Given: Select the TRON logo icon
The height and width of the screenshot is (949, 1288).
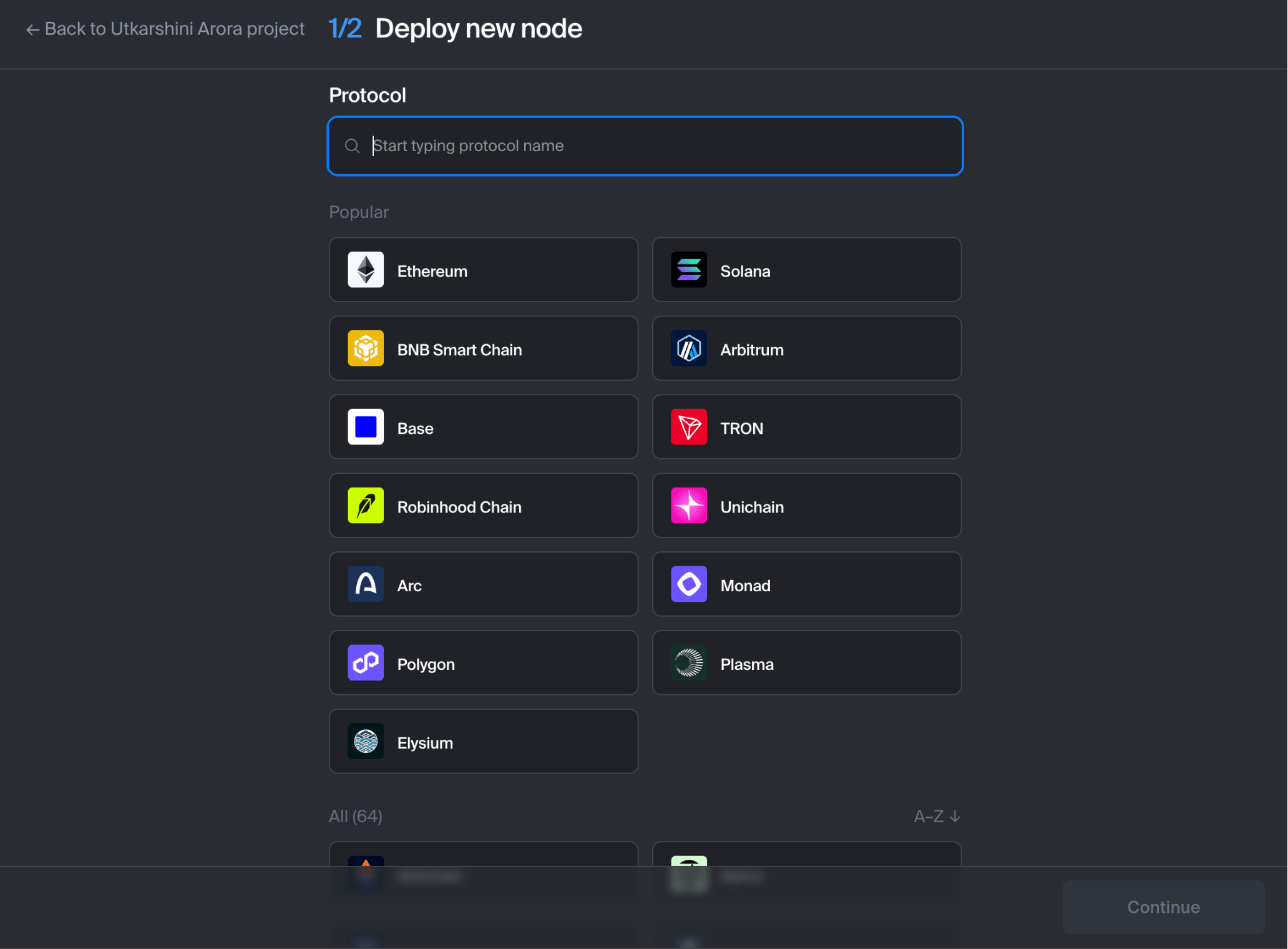Looking at the screenshot, I should pyautogui.click(x=689, y=428).
